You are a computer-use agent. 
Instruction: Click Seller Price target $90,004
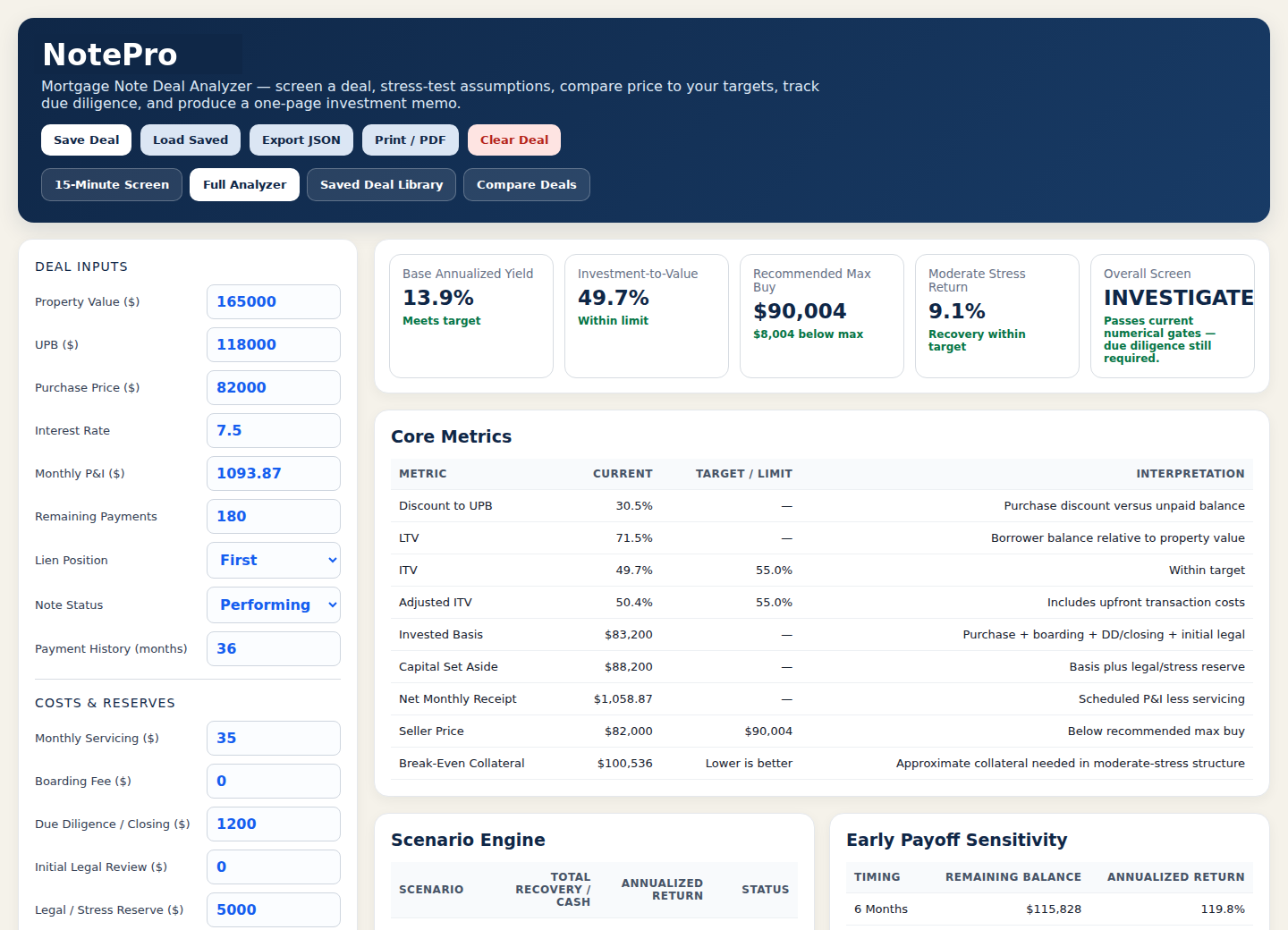(768, 731)
